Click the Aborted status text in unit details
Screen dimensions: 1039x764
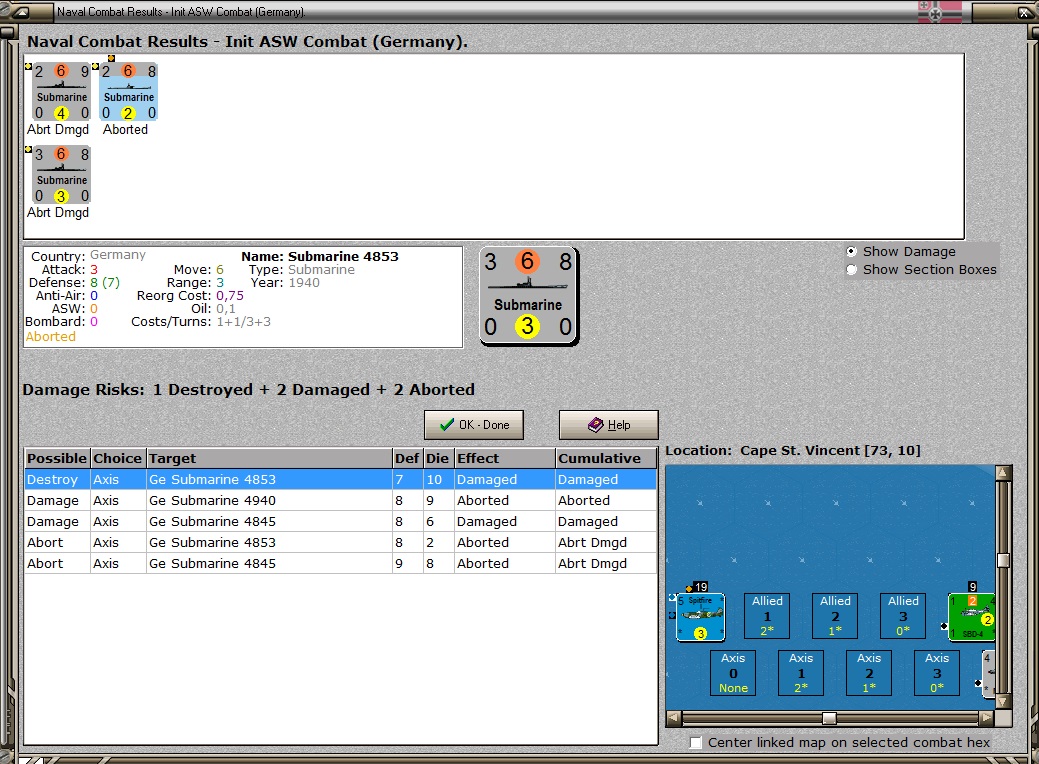(x=50, y=337)
